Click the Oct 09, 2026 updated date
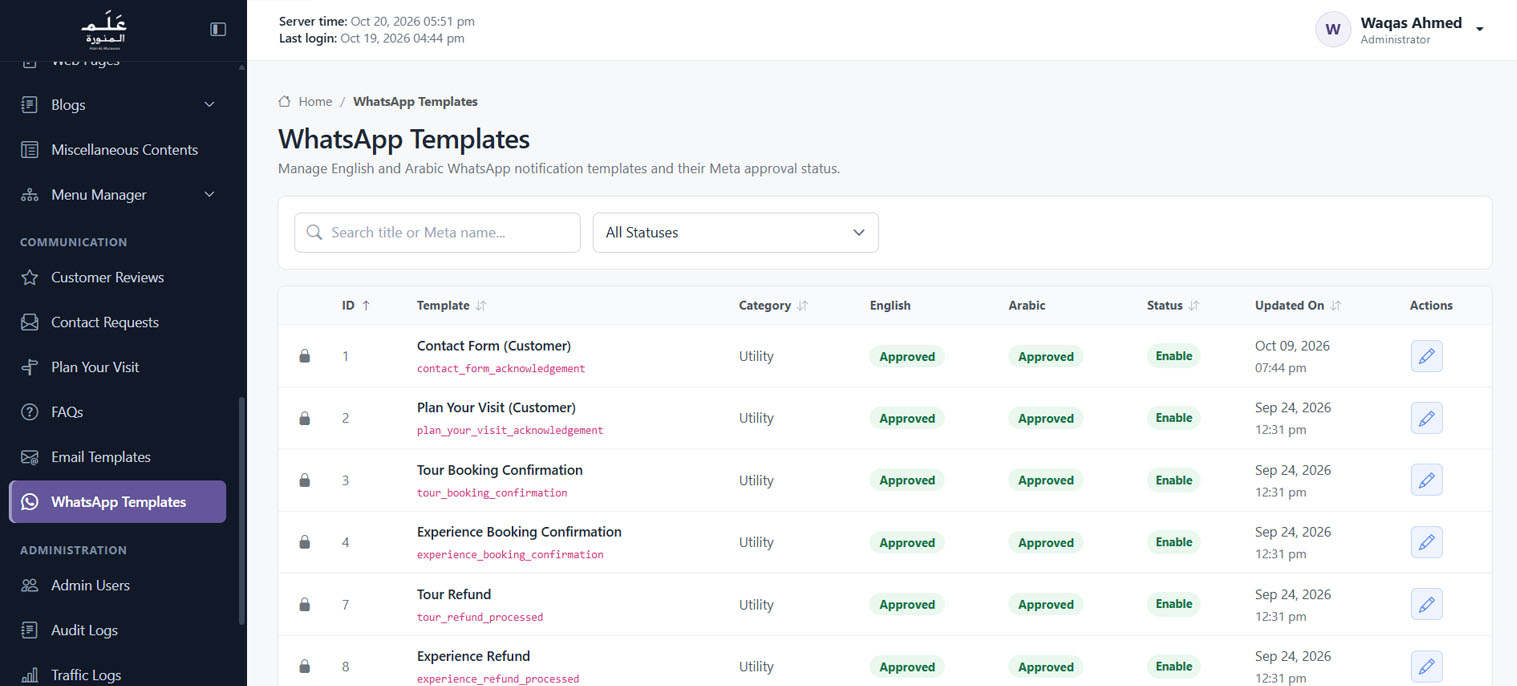1517x686 pixels. tap(1292, 346)
